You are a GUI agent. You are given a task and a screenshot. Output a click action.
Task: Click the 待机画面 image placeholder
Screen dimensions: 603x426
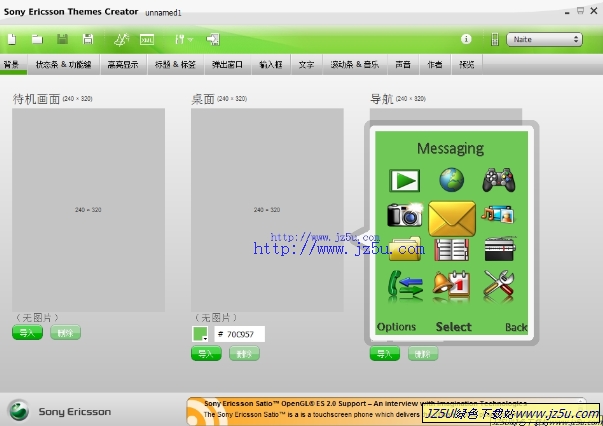pyautogui.click(x=88, y=210)
